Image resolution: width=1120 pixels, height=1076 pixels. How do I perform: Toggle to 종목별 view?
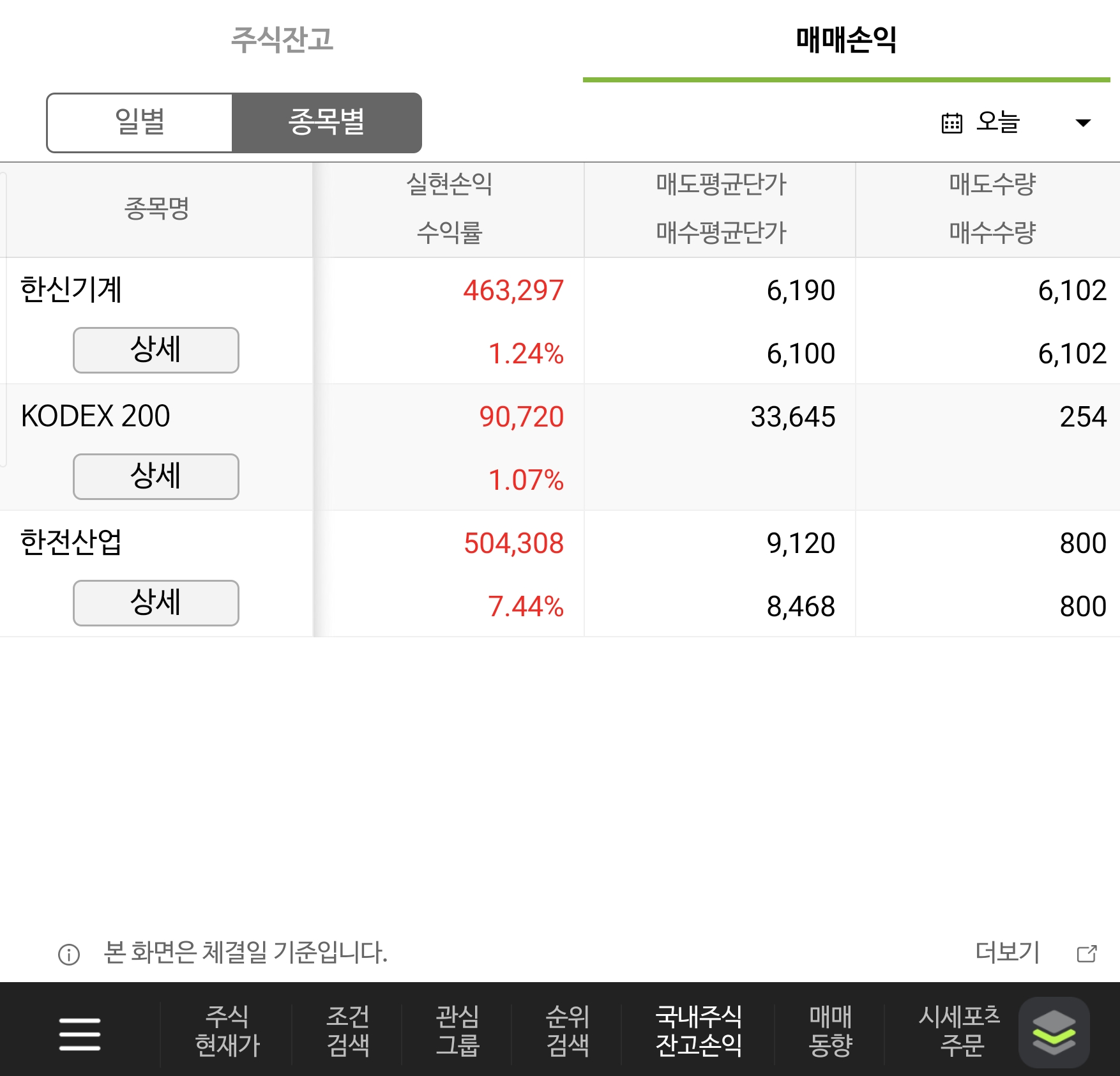326,122
